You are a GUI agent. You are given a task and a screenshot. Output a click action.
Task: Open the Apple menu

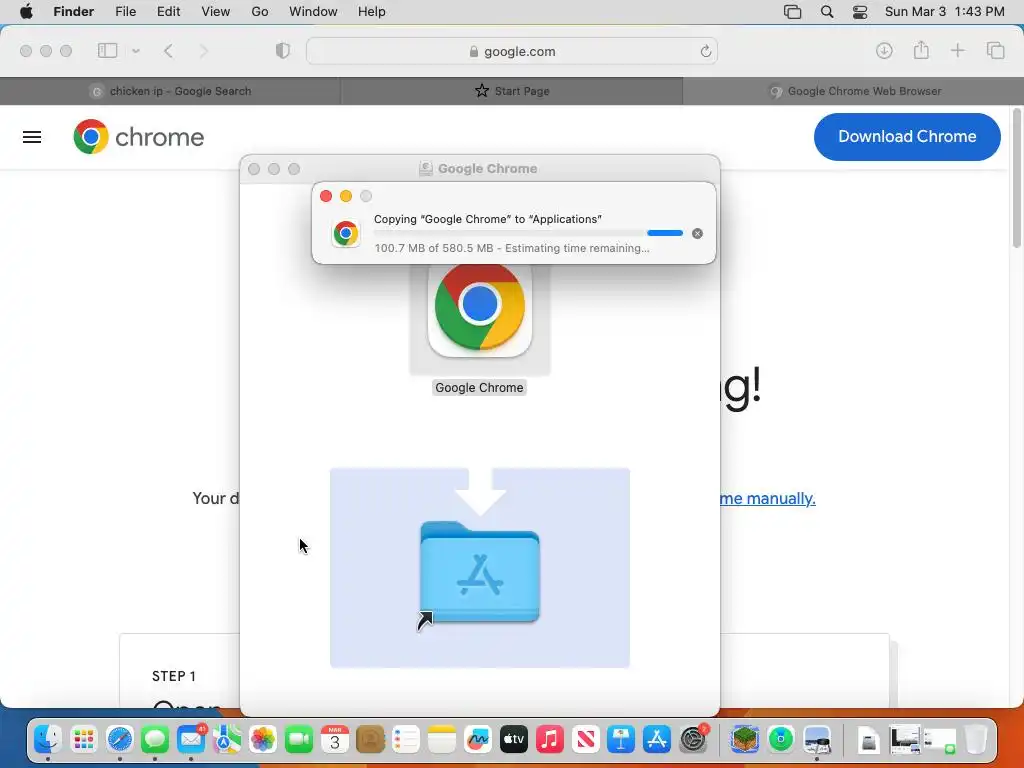[26, 12]
